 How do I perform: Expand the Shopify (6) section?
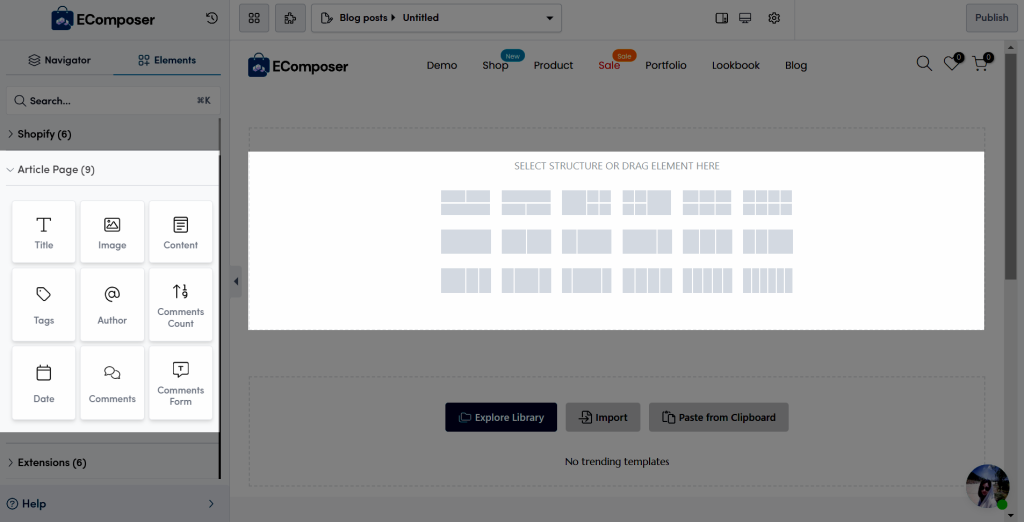pyautogui.click(x=112, y=134)
